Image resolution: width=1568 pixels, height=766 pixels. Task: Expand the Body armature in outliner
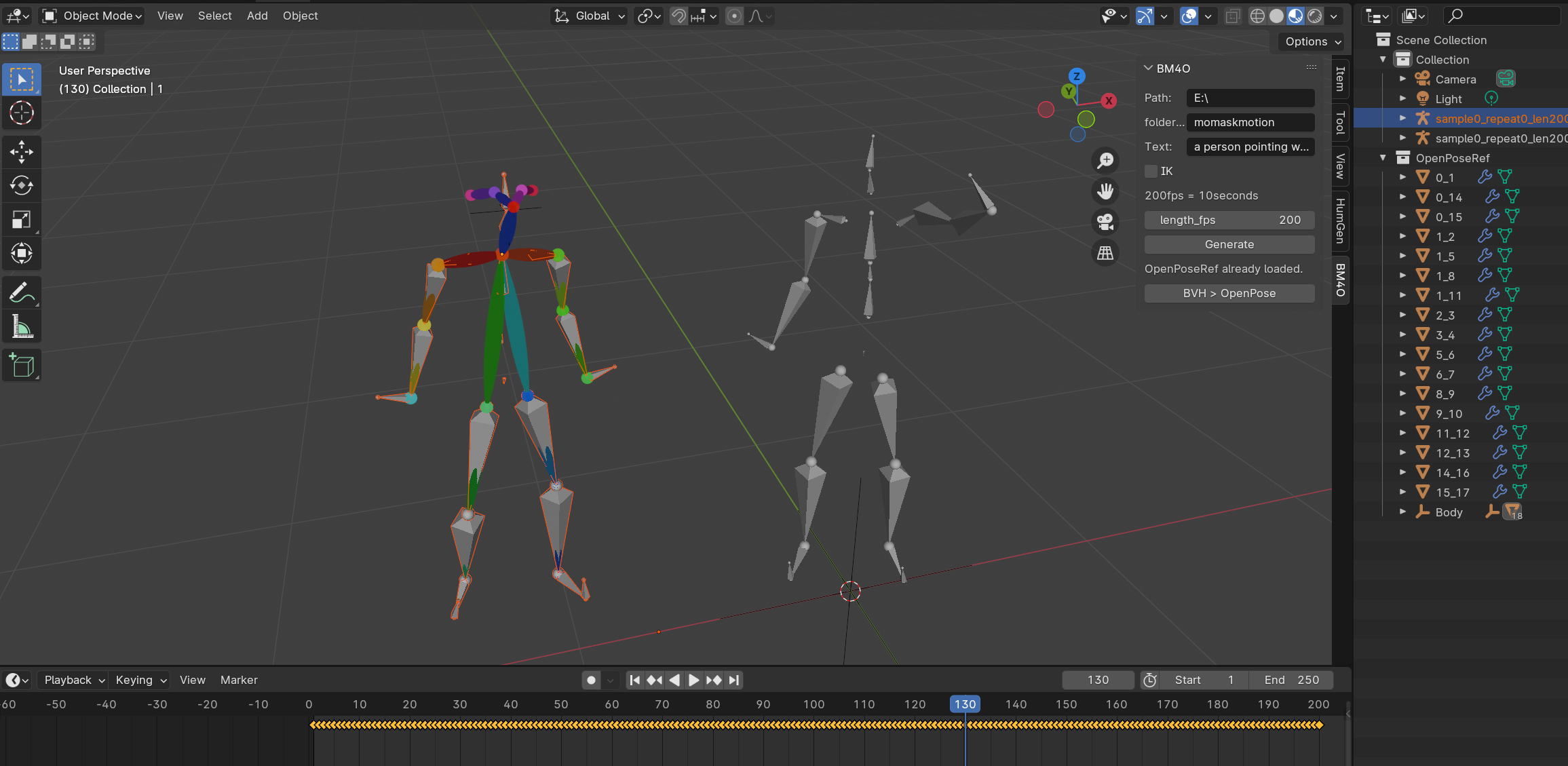[1402, 512]
